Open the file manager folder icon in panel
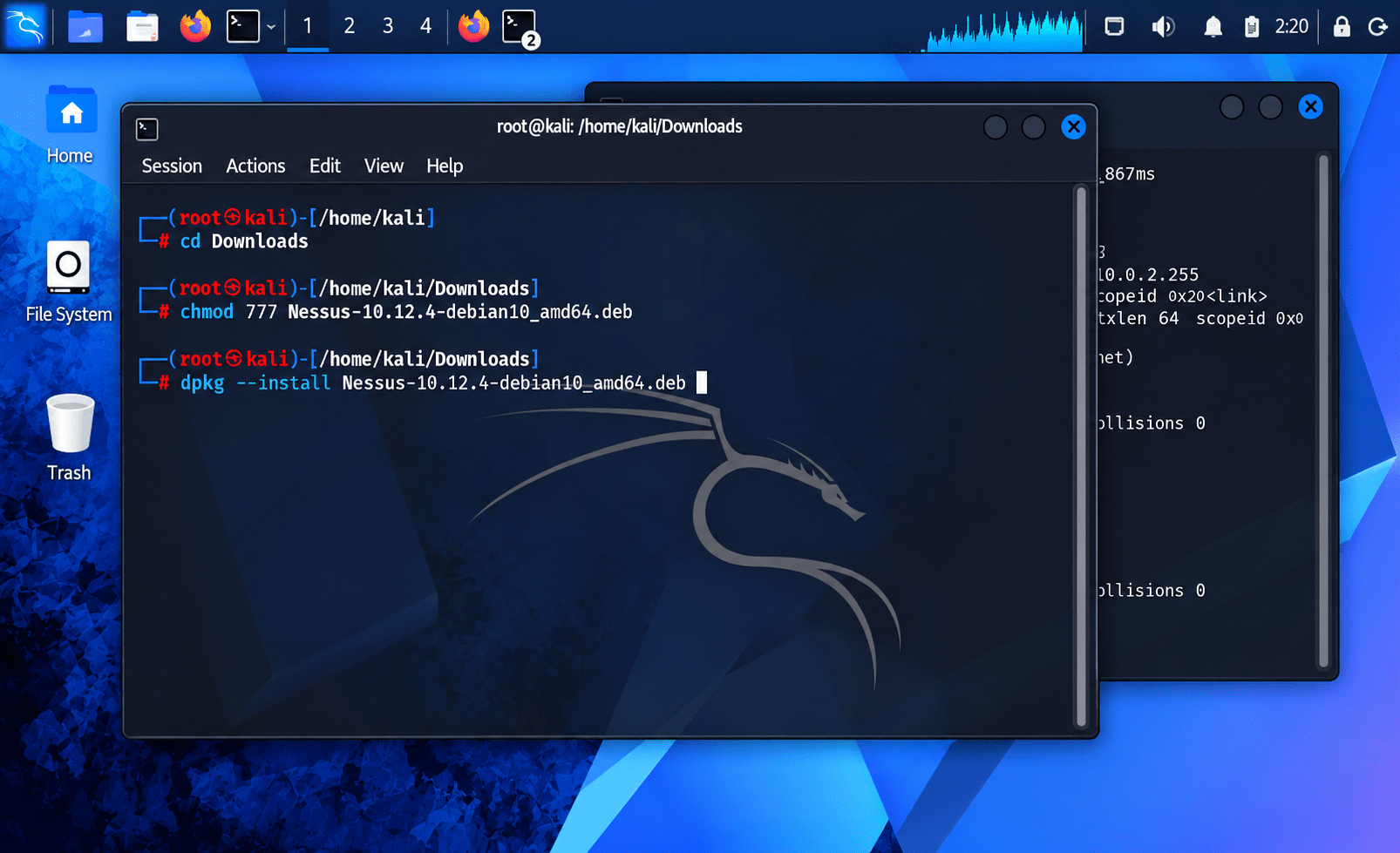 click(x=85, y=26)
